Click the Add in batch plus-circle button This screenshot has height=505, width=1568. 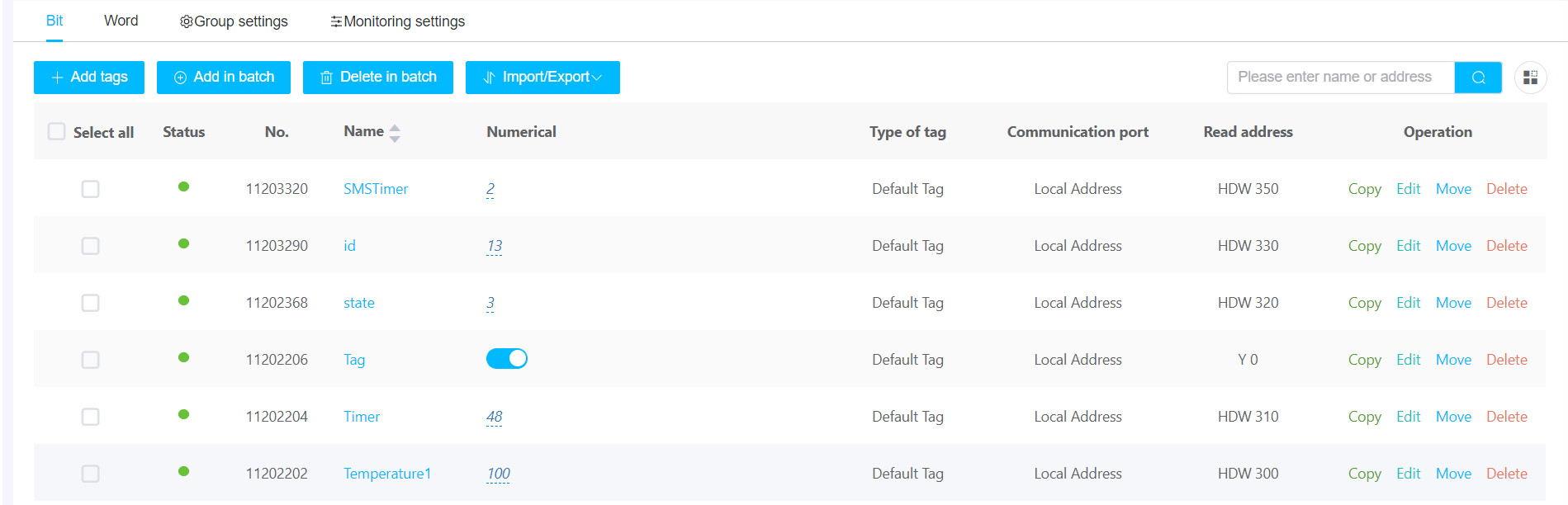pyautogui.click(x=224, y=78)
